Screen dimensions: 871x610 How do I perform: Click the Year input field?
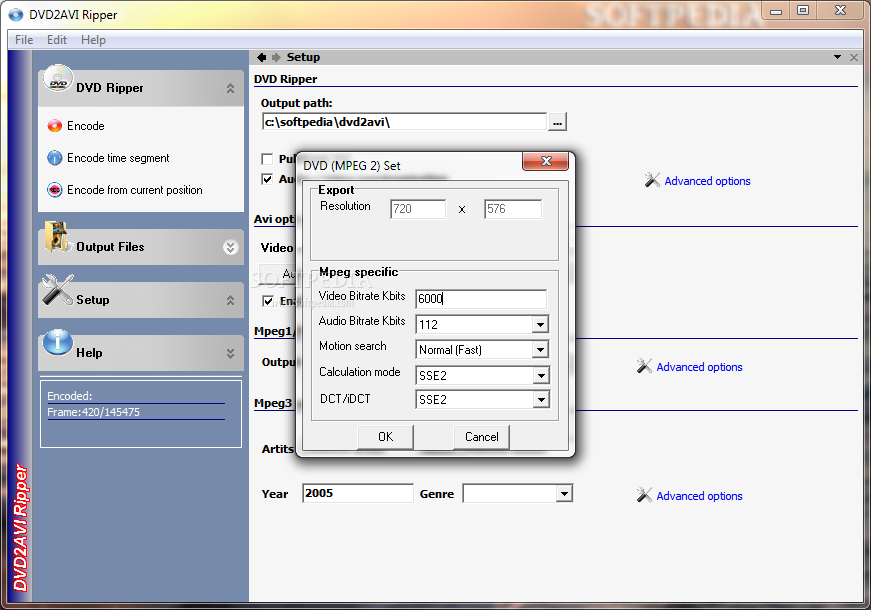coord(358,493)
